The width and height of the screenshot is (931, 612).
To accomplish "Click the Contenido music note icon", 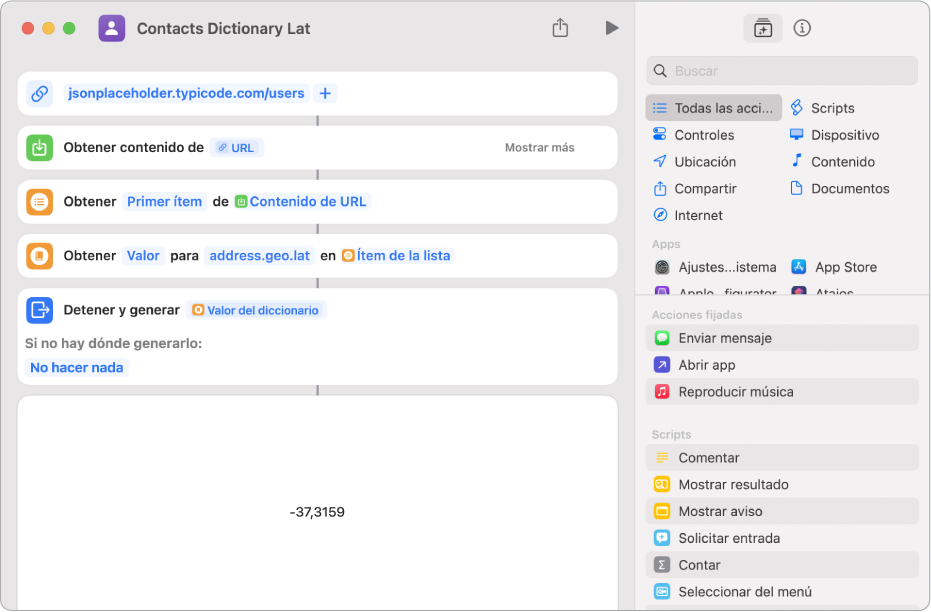I will [x=797, y=160].
